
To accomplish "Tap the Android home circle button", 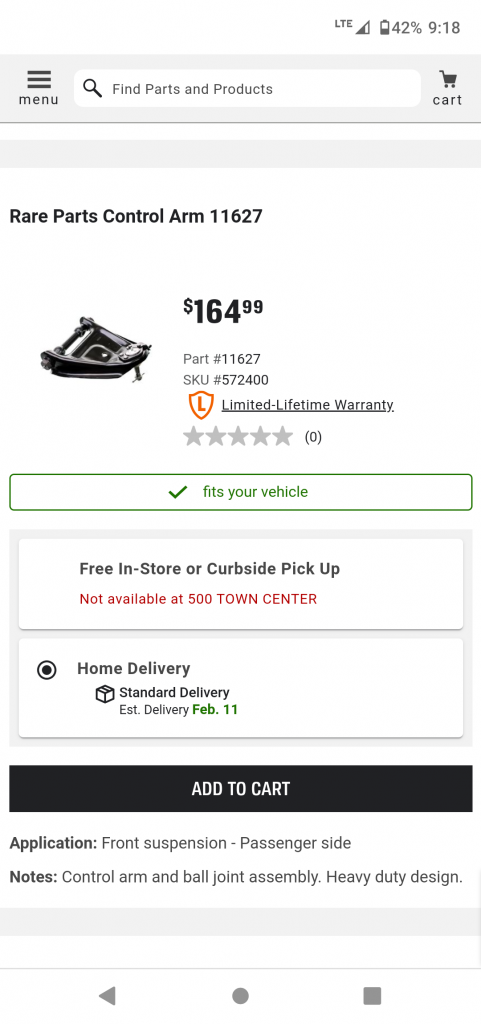I will 240,995.
